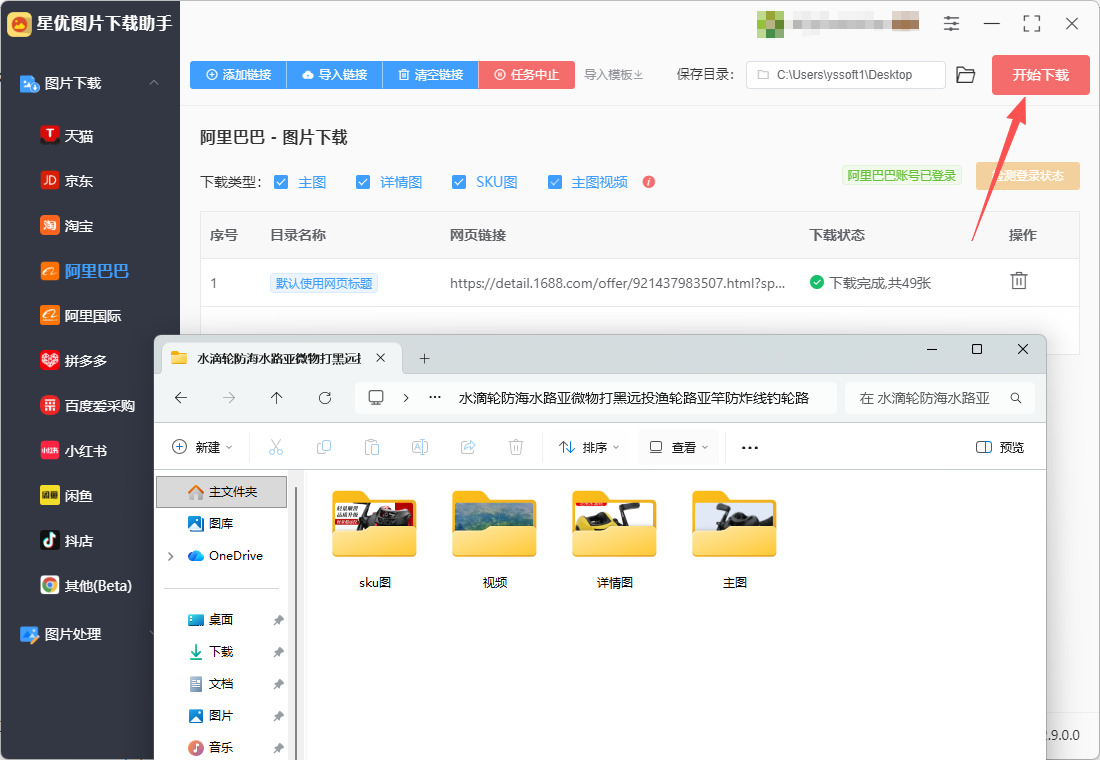Click the copy icon in Explorer toolbar
The height and width of the screenshot is (760, 1100).
[x=323, y=447]
